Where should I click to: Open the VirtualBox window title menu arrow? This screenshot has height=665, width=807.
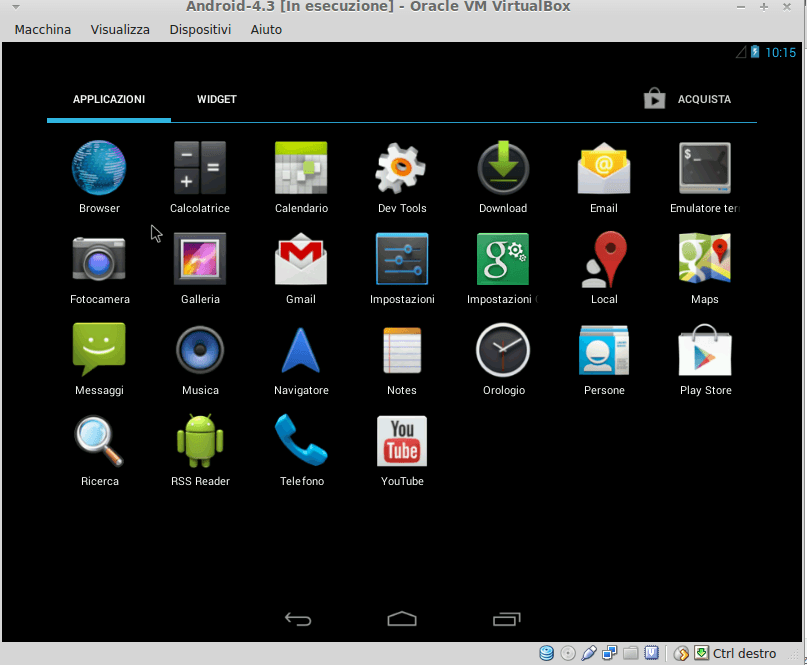pyautogui.click(x=16, y=7)
